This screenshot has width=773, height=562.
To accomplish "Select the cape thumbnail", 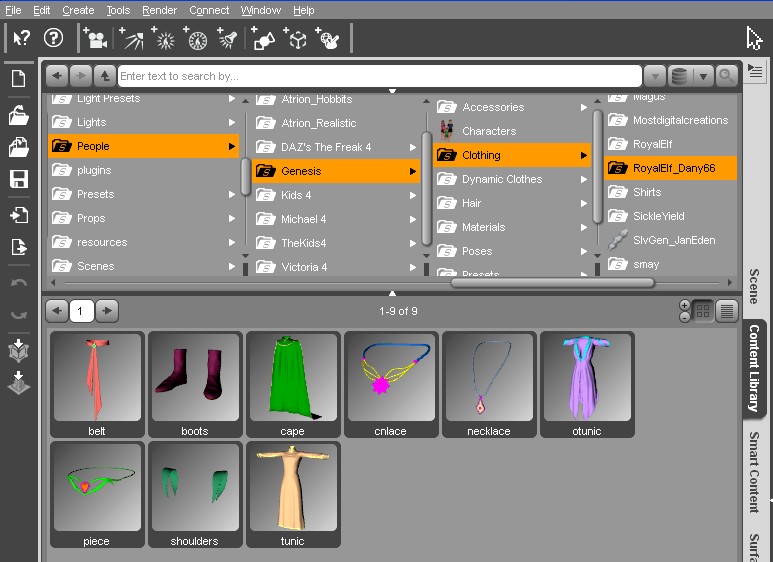I will pyautogui.click(x=293, y=385).
